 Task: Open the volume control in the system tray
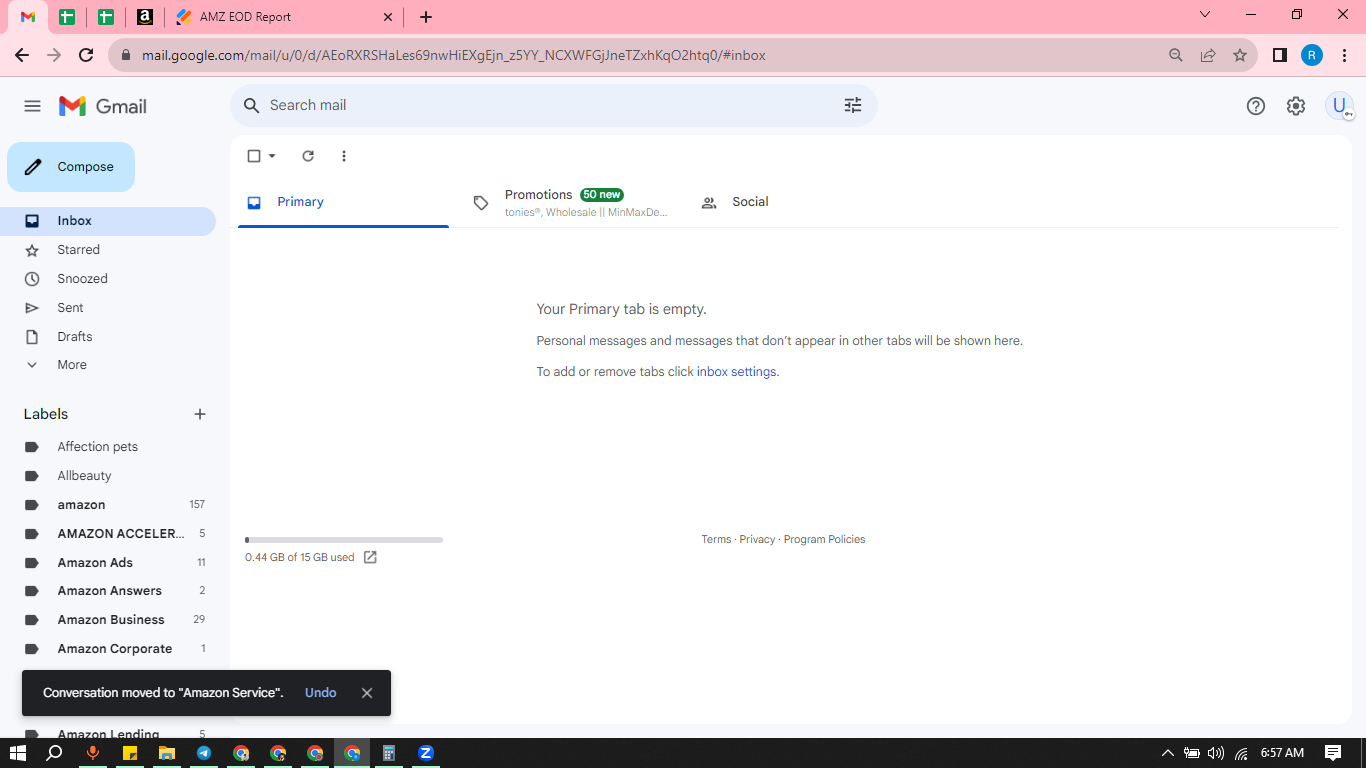tap(1216, 753)
